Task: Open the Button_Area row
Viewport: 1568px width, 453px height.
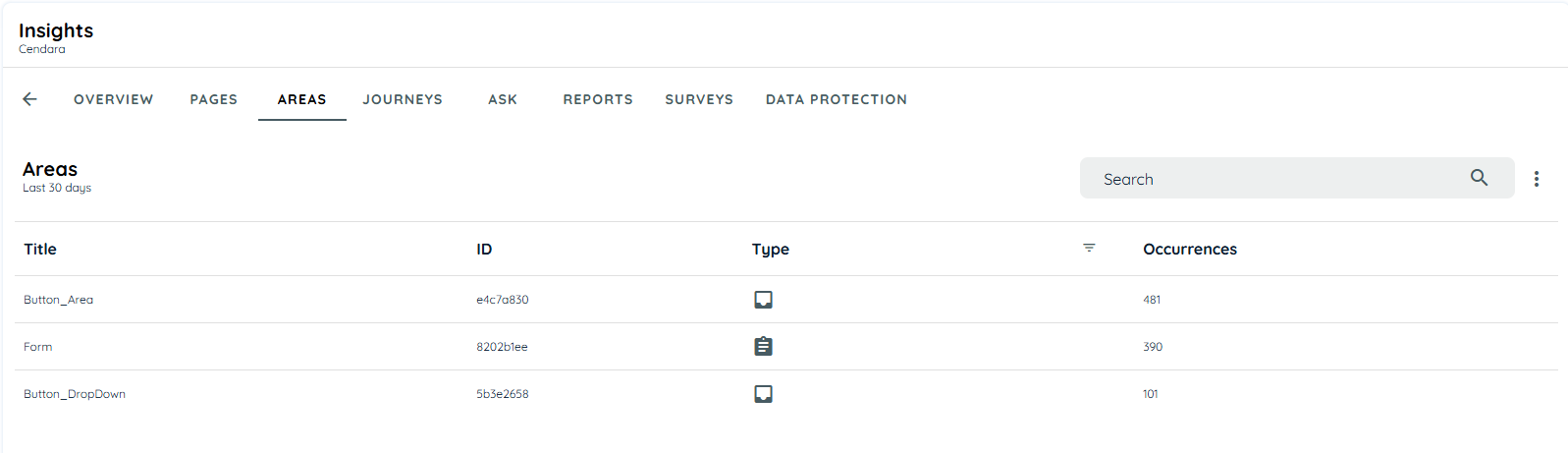Action: [x=785, y=300]
